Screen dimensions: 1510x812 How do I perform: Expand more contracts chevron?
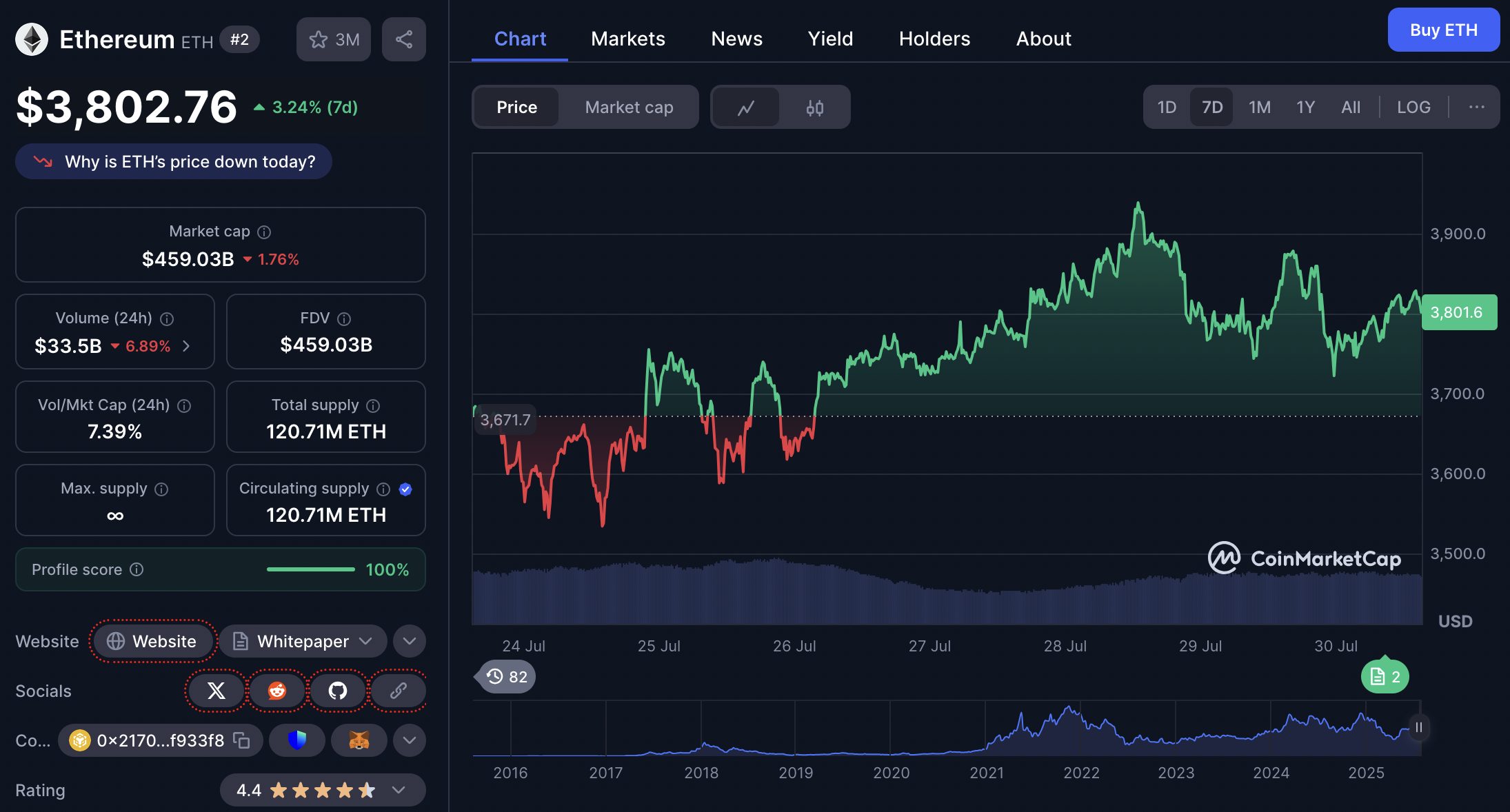410,740
